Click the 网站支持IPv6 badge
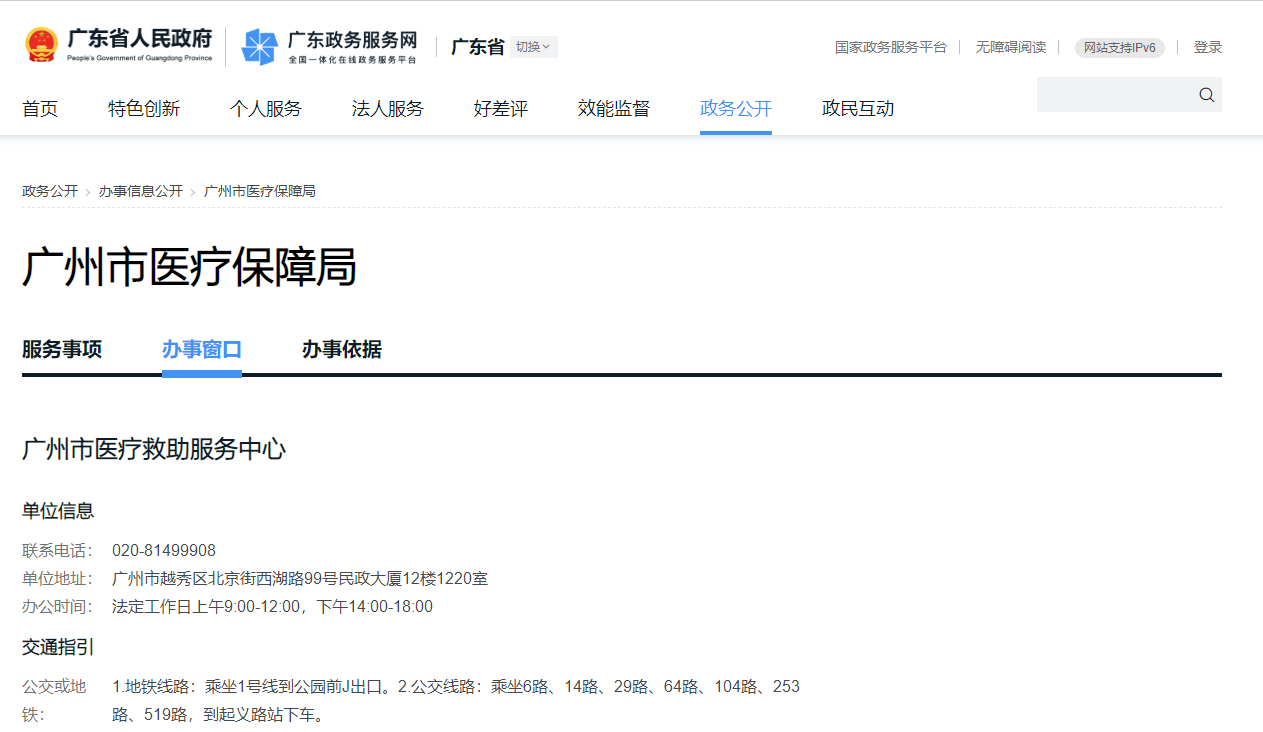Screen dimensions: 1263x732 click(x=1119, y=47)
